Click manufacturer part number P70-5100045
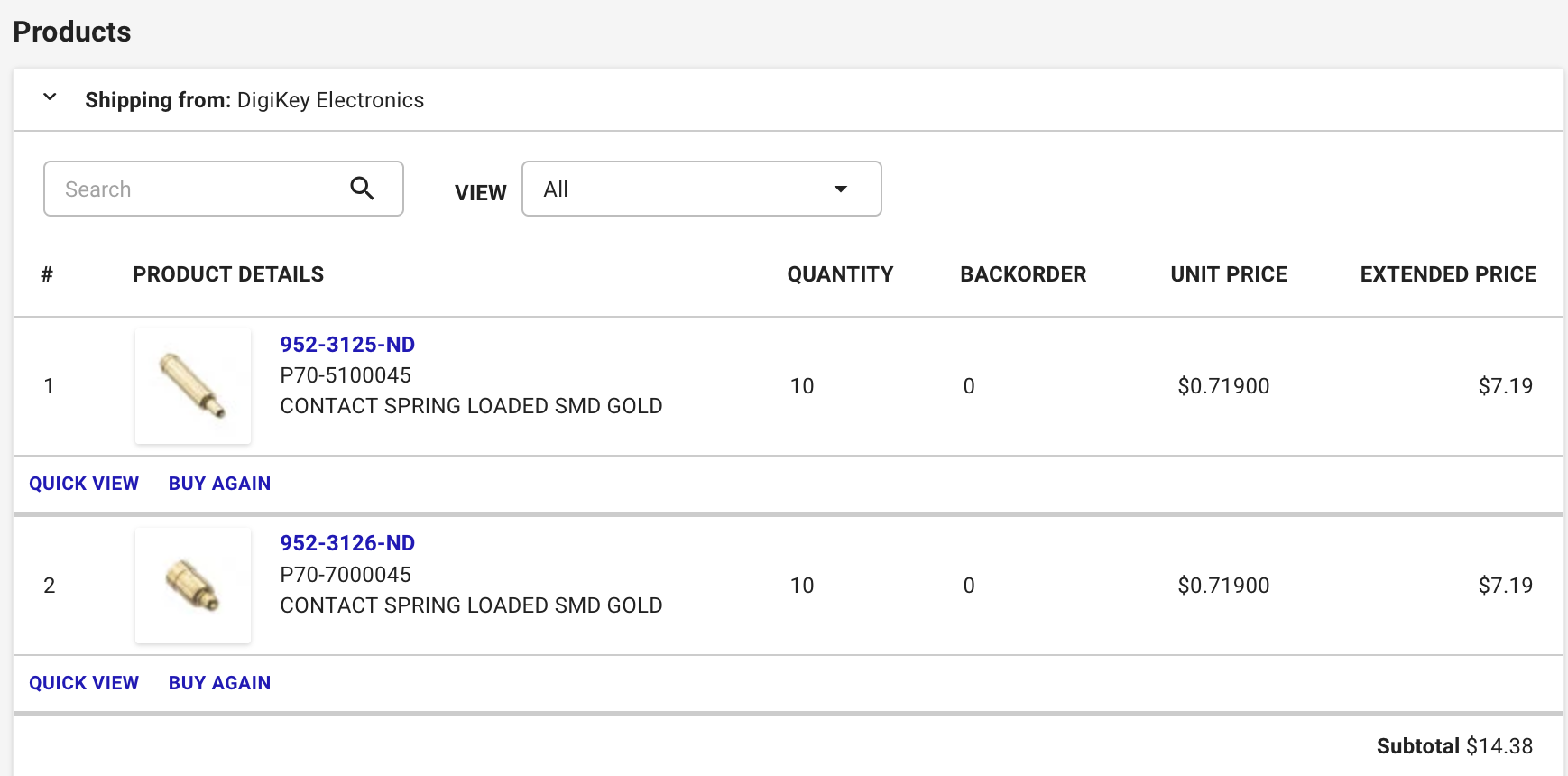This screenshot has height=776, width=1568. tap(346, 375)
